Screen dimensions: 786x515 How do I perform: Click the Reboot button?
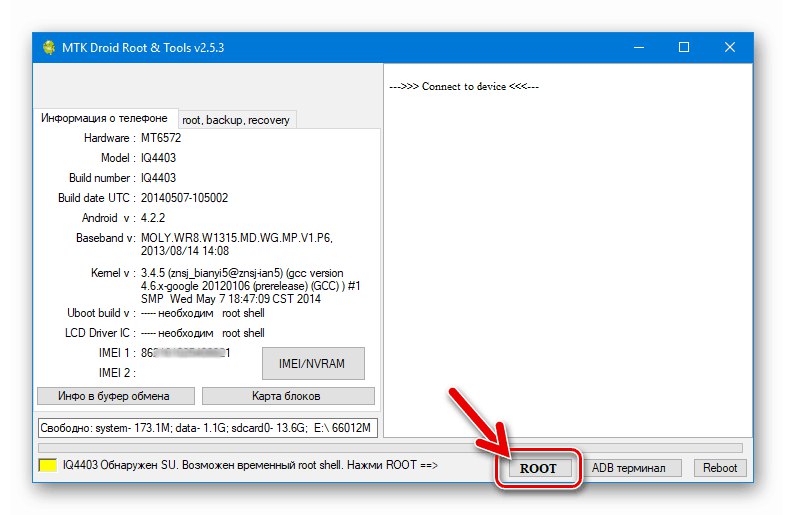pyautogui.click(x=720, y=468)
